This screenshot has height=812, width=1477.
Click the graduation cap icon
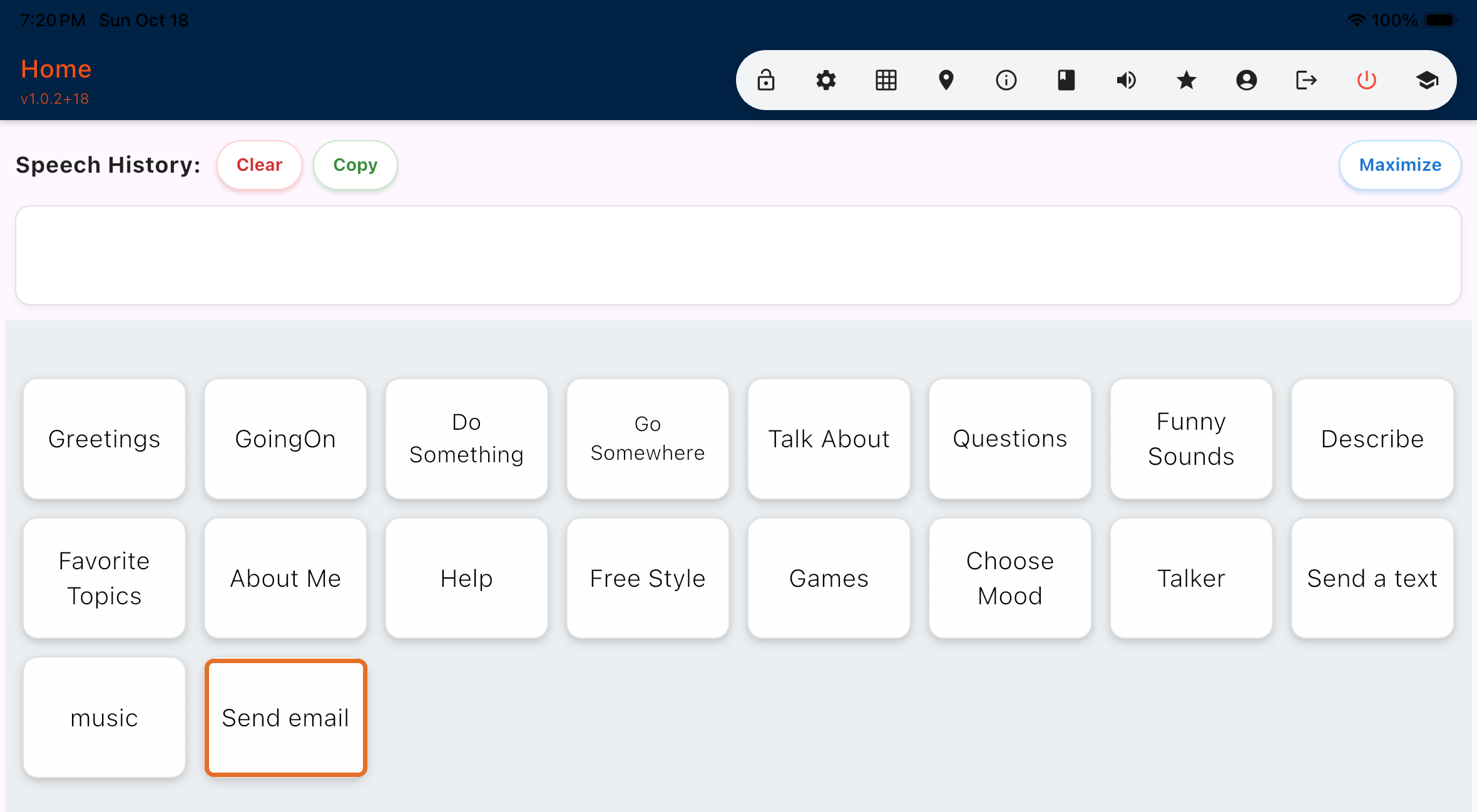click(x=1427, y=80)
